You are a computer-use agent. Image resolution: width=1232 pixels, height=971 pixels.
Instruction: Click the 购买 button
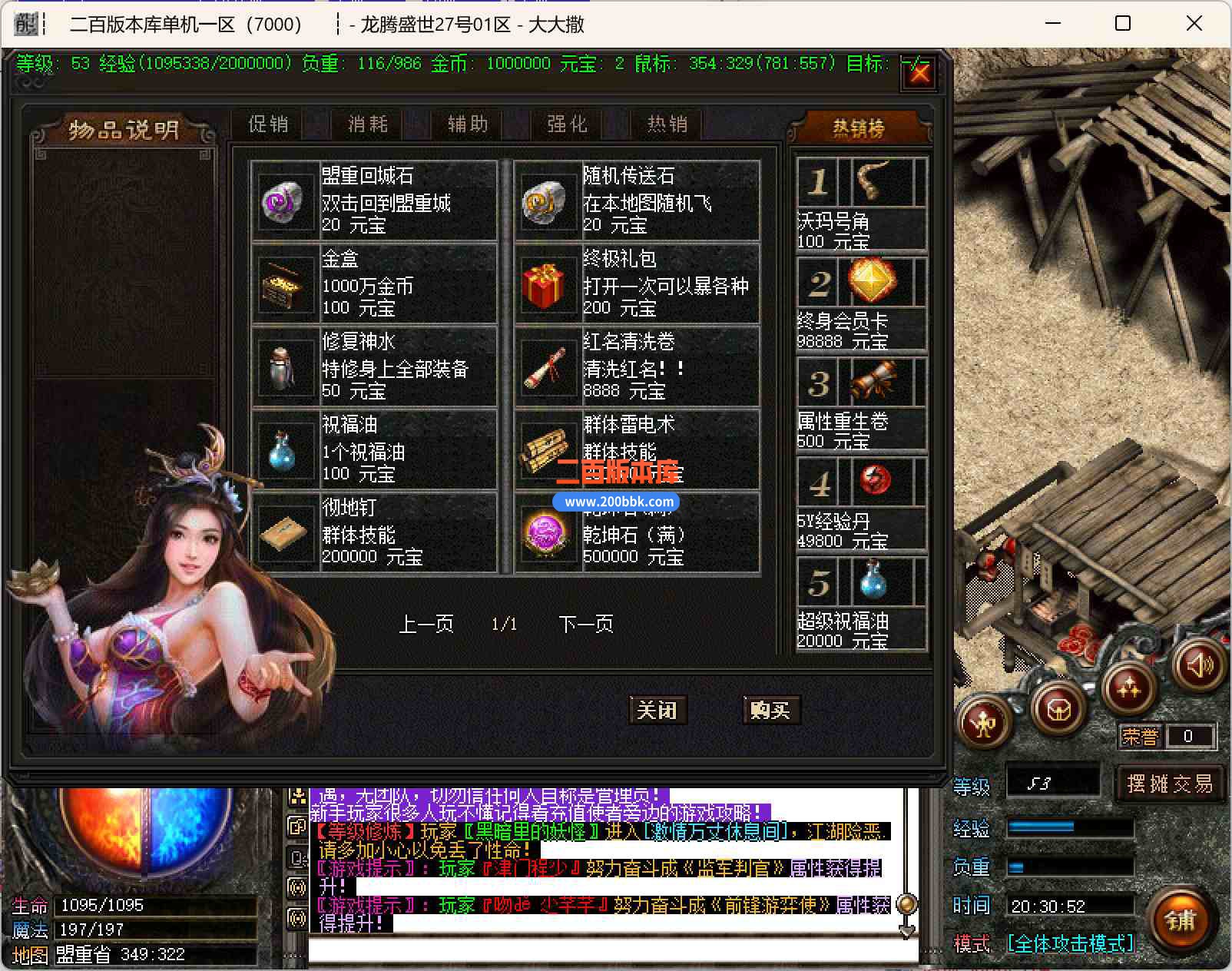point(771,710)
